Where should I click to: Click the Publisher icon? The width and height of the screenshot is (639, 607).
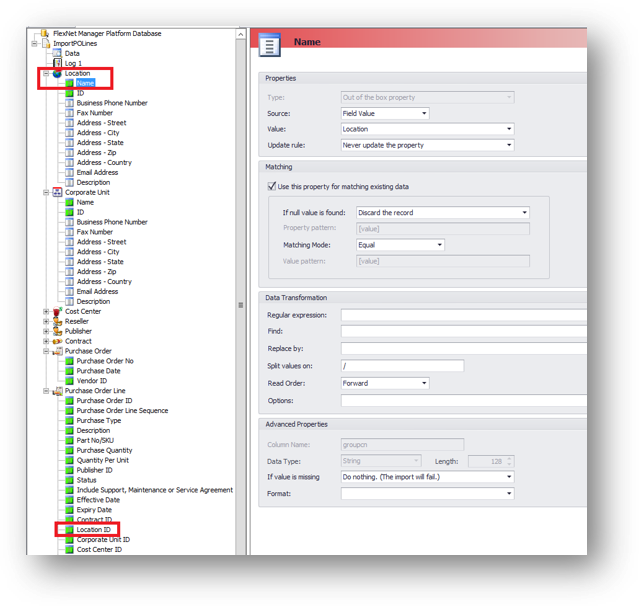point(57,331)
